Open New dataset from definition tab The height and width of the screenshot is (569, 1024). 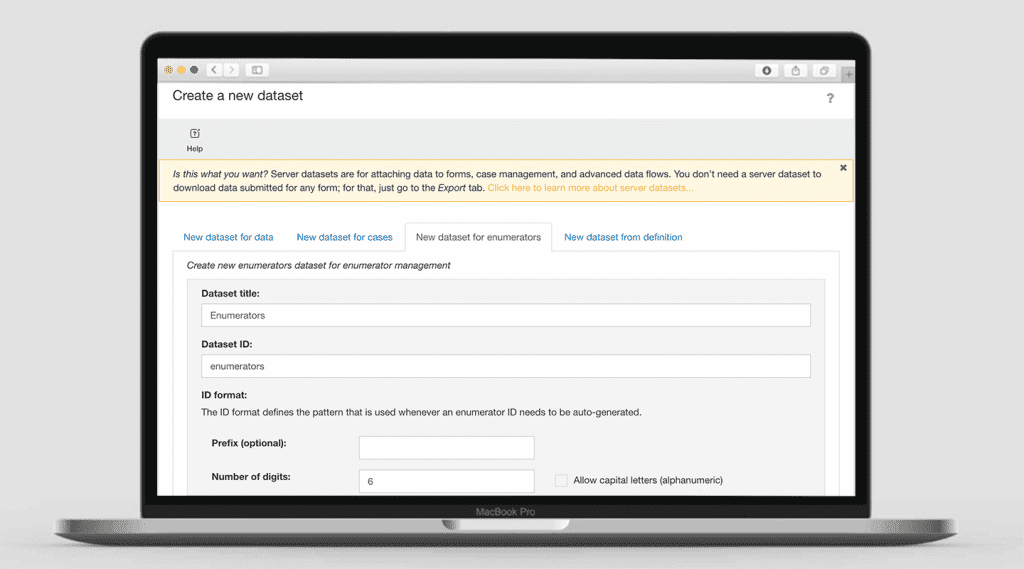(623, 237)
